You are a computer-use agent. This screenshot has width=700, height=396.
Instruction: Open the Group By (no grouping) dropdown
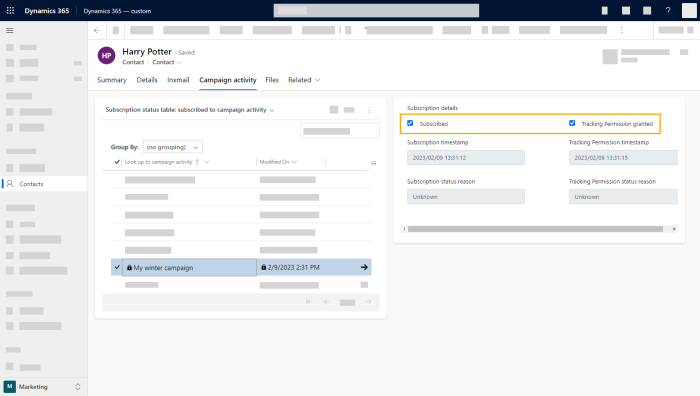(172, 147)
